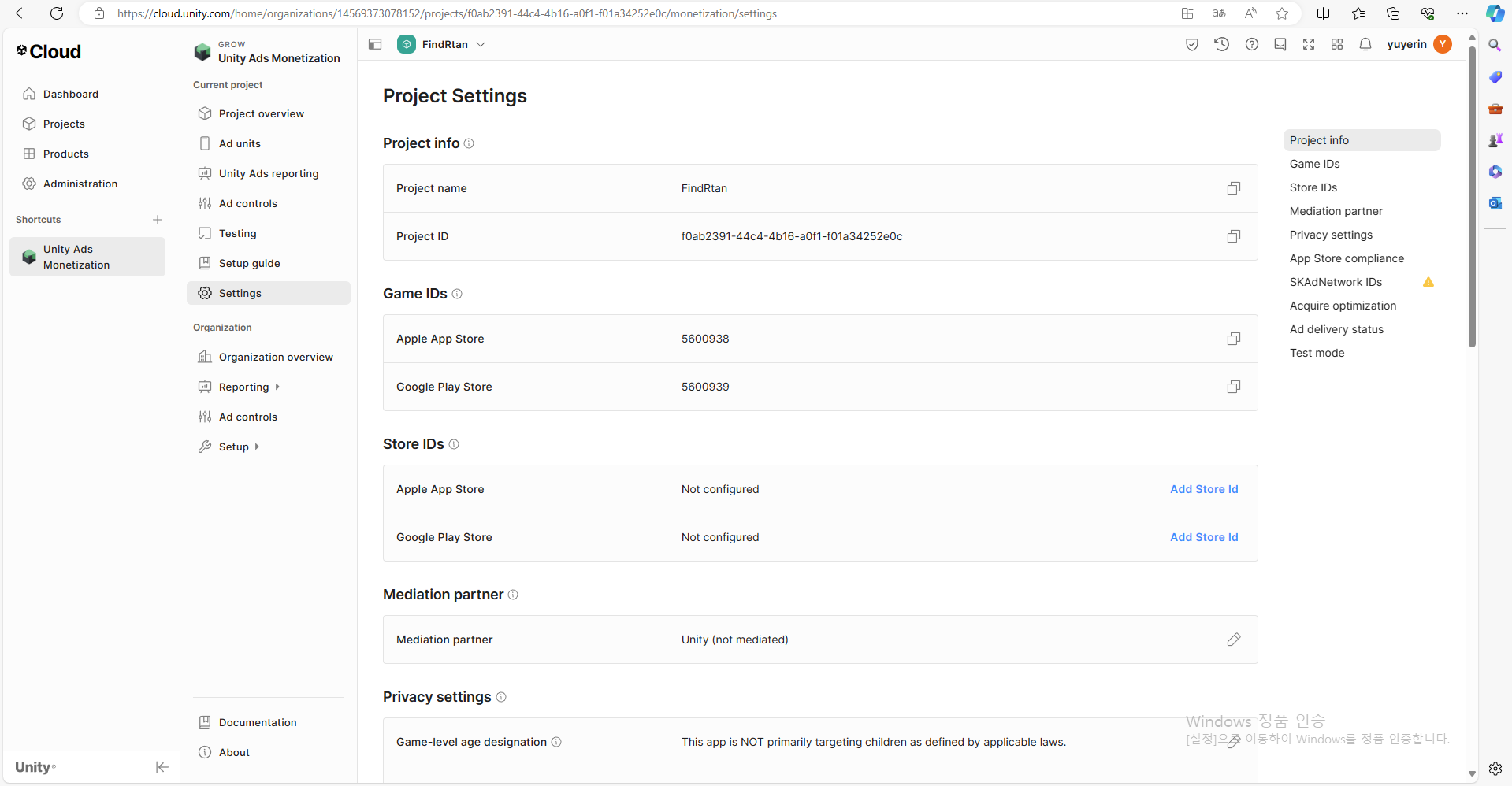Open the history clock icon
1512x786 pixels.
click(1222, 44)
